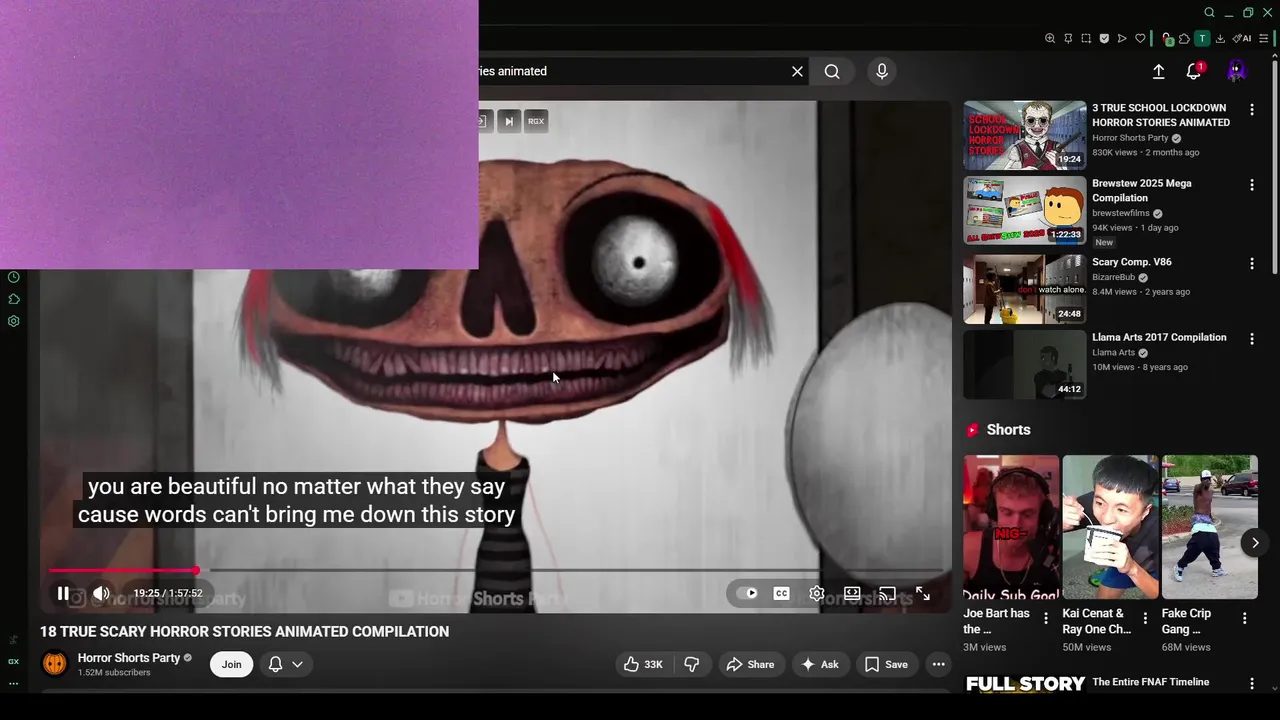
Task: Open browser downloads icon
Action: tap(1220, 39)
